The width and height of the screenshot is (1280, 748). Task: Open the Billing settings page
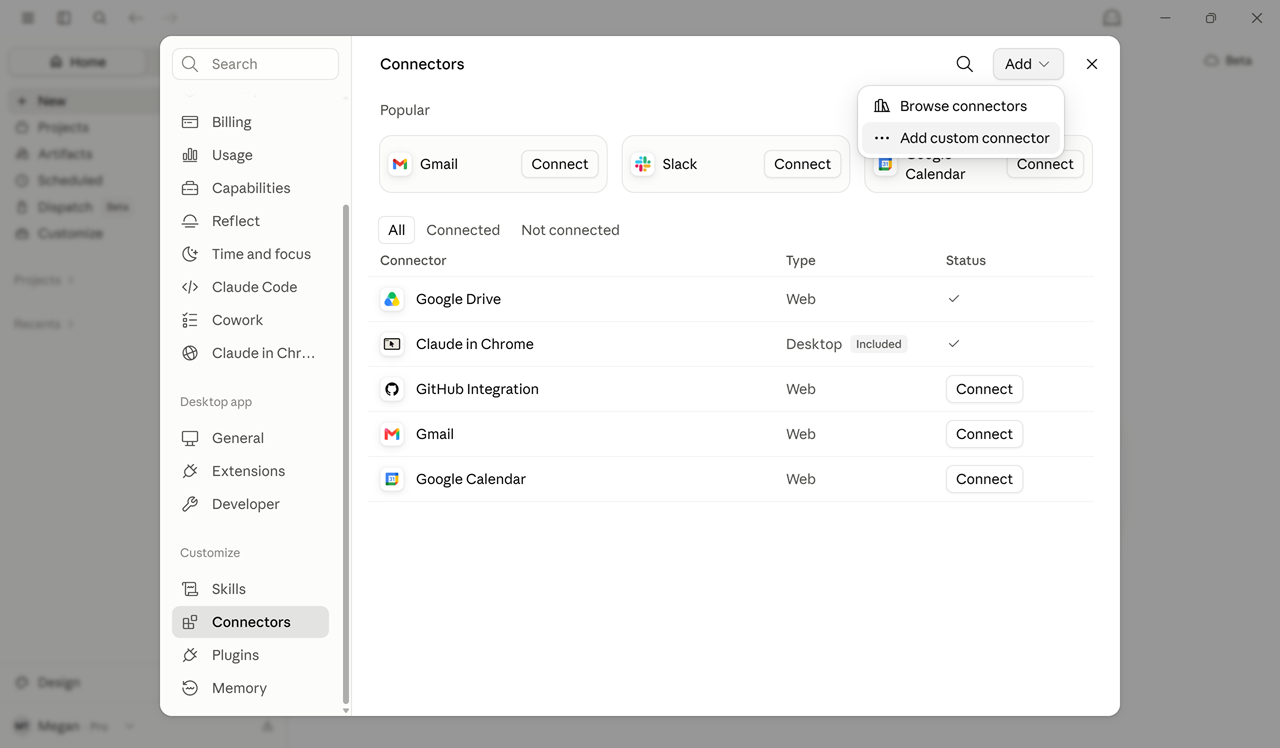tap(250, 122)
